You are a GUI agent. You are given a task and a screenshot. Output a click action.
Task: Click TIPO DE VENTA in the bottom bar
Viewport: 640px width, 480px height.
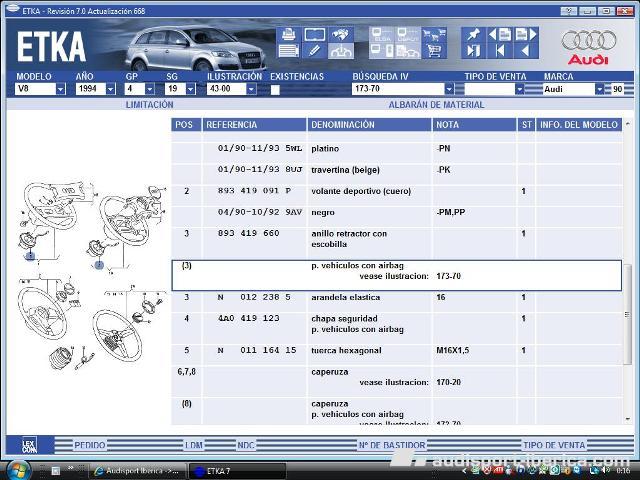coord(554,445)
